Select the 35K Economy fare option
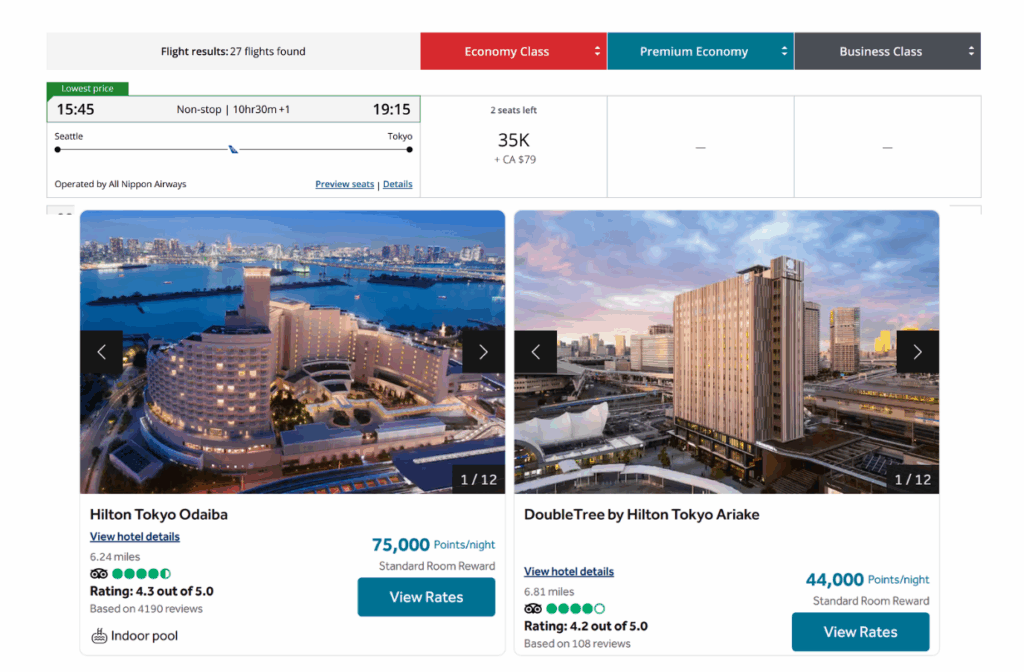 point(513,146)
